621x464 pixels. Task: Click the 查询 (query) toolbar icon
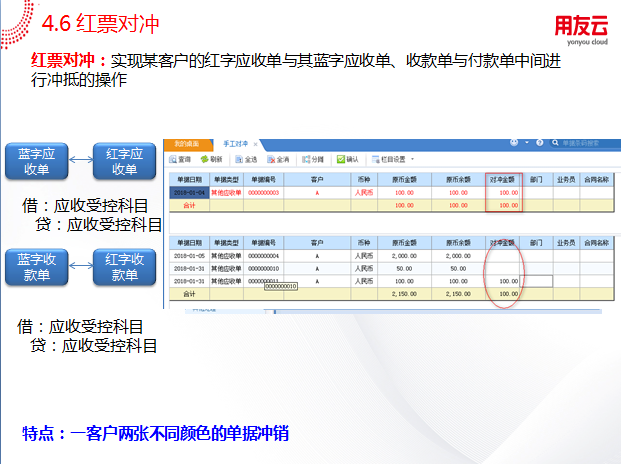point(173,160)
